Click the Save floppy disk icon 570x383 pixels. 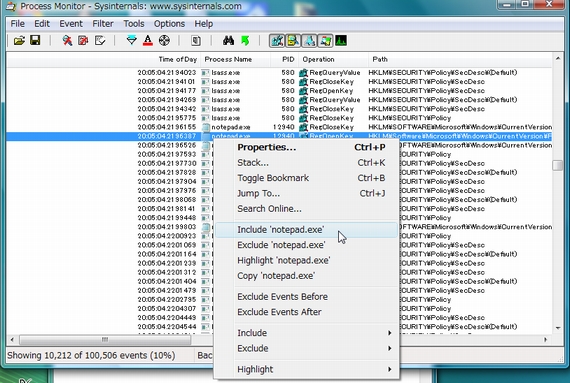click(x=35, y=40)
